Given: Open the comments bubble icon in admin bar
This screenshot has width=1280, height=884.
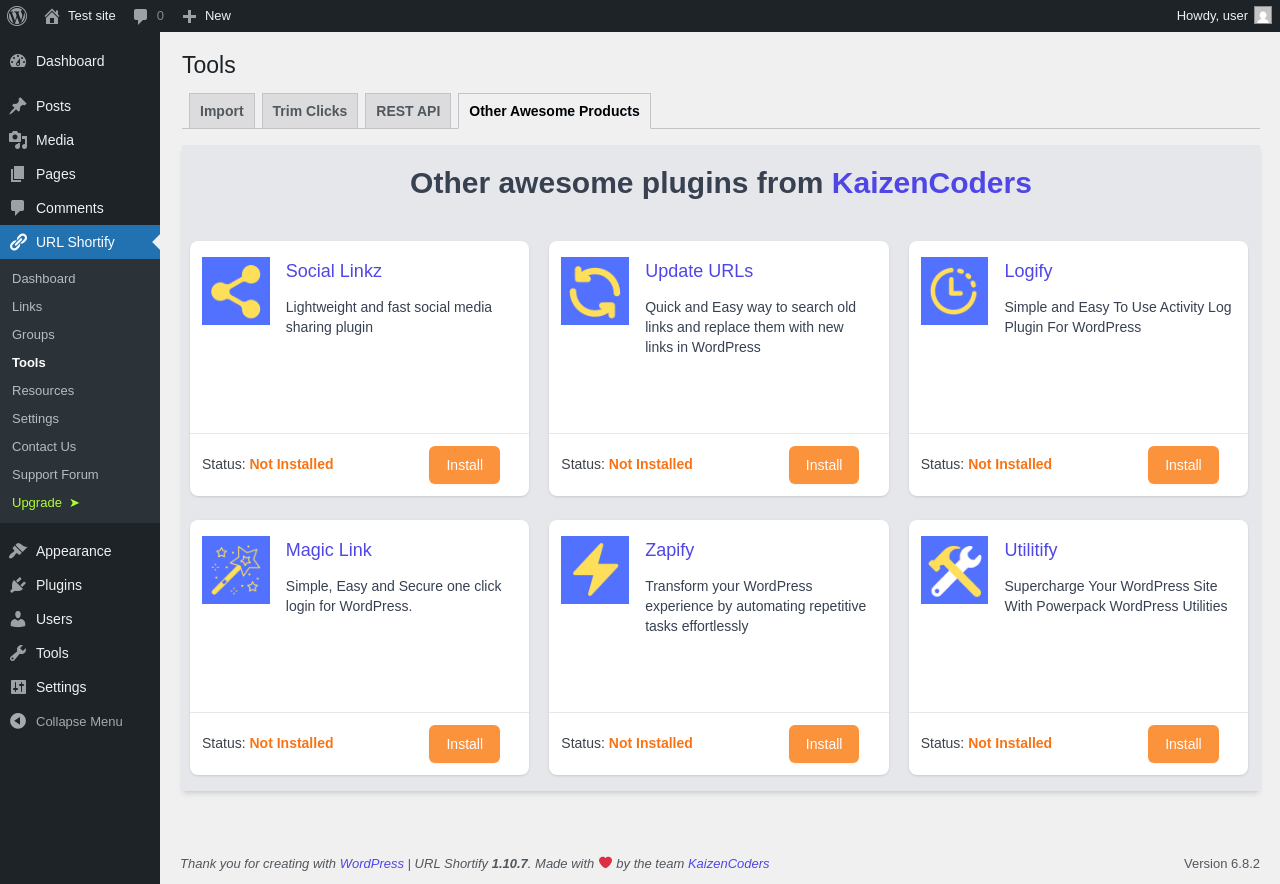Looking at the screenshot, I should click(x=140, y=16).
